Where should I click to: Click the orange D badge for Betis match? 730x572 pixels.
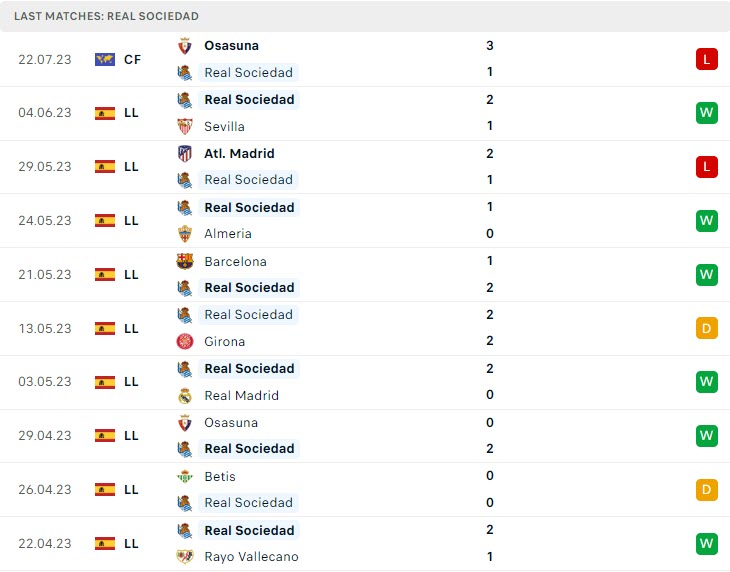click(x=707, y=490)
